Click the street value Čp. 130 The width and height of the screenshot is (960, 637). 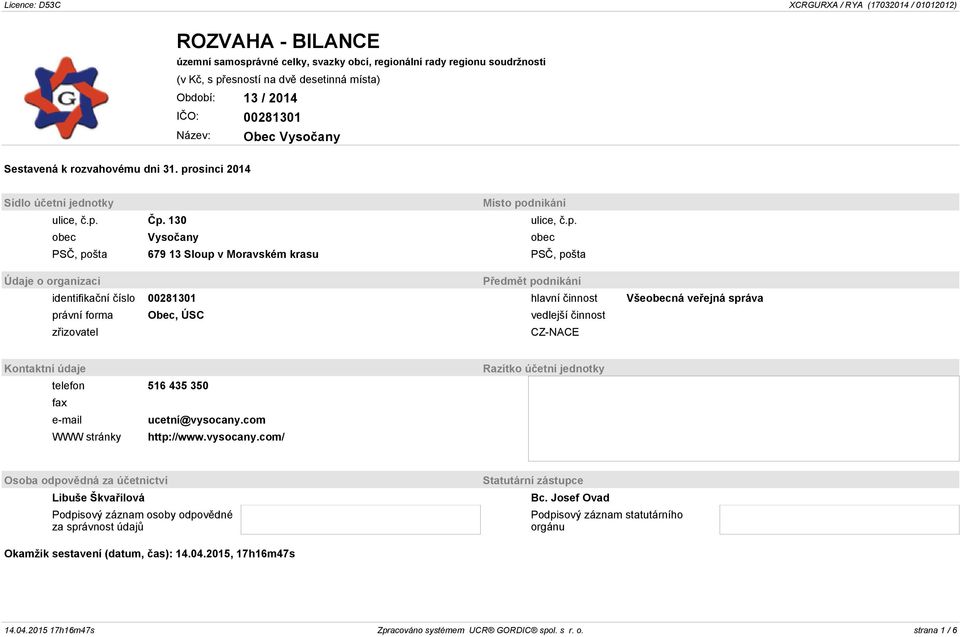(x=167, y=220)
